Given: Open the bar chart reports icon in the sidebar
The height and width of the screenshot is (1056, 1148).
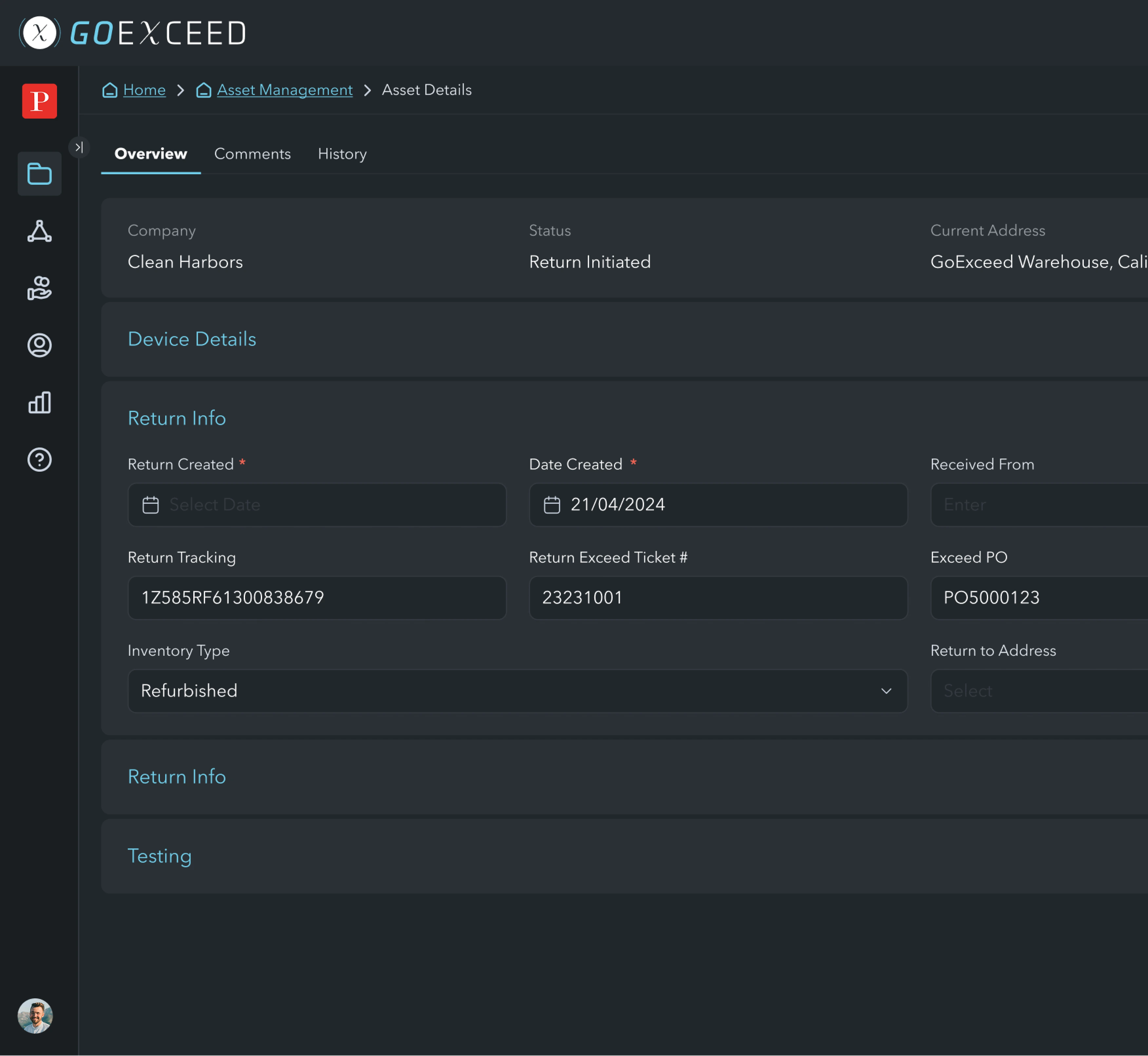Looking at the screenshot, I should click(39, 402).
